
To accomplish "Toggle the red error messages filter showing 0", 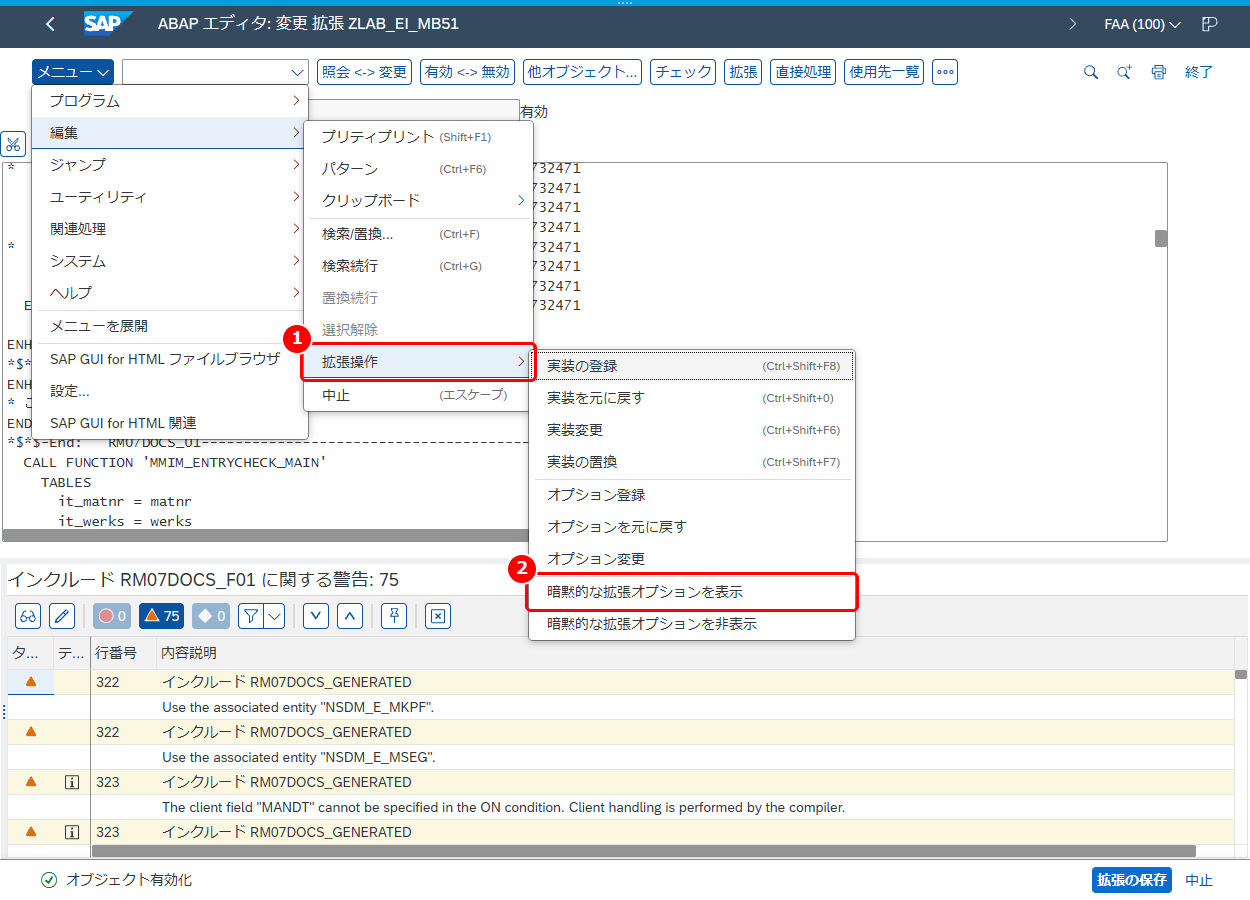I will [111, 616].
